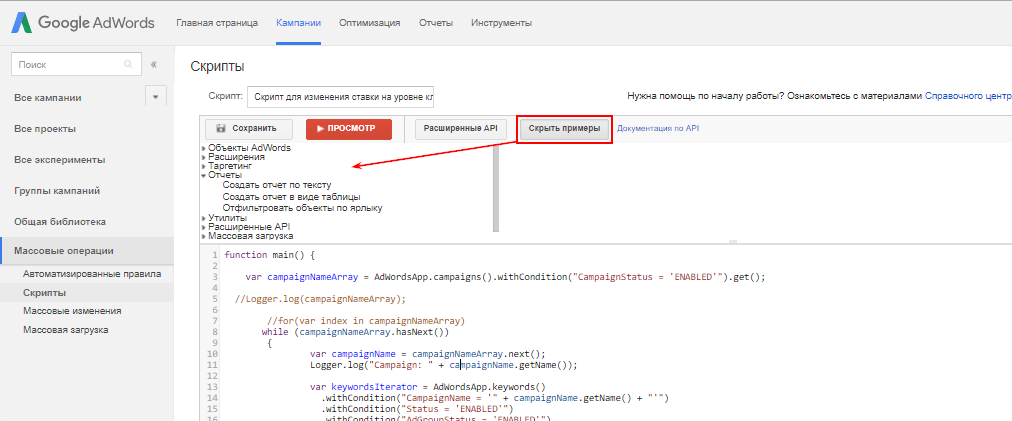Open the Инструменты tab
This screenshot has height=421, width=1012.
point(501,23)
